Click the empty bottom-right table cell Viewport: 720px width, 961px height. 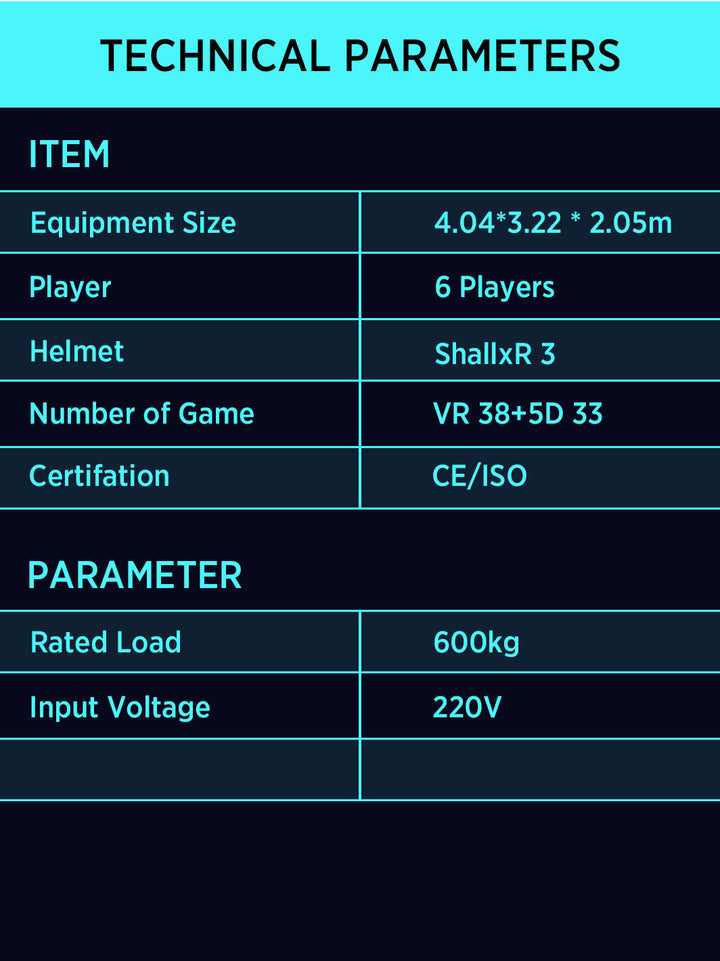pyautogui.click(x=540, y=770)
